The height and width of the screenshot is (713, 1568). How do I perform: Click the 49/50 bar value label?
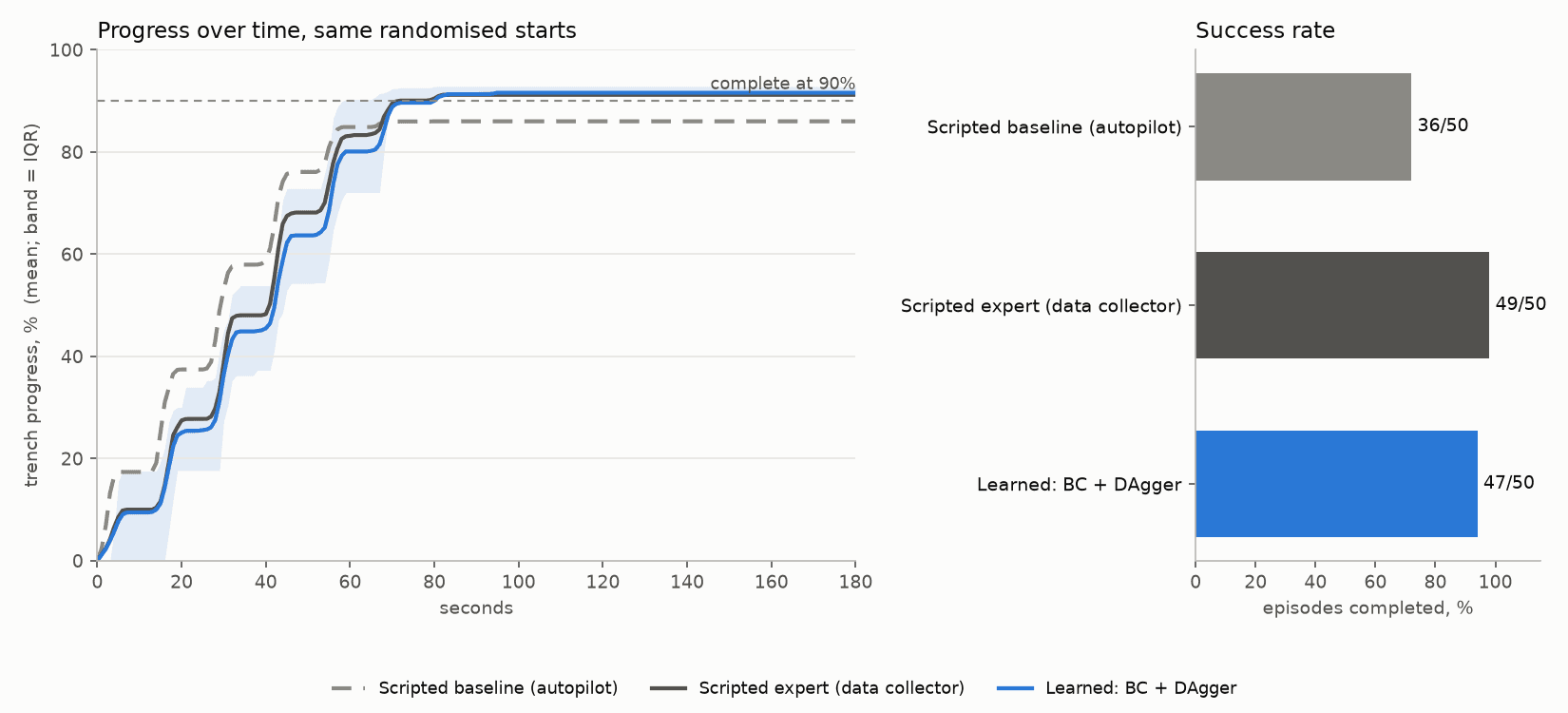(x=1520, y=304)
